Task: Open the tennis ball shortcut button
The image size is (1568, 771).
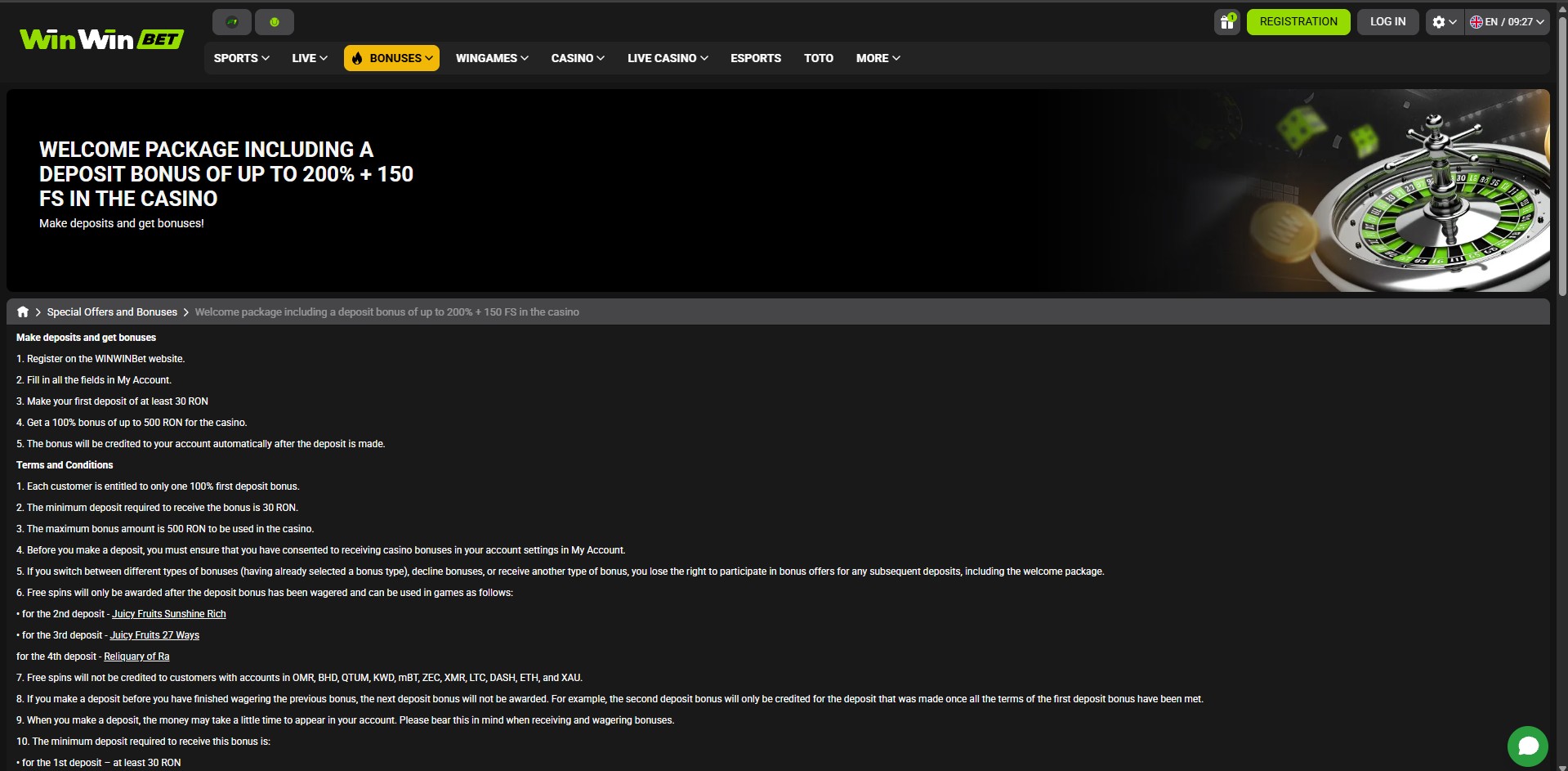Action: [275, 22]
